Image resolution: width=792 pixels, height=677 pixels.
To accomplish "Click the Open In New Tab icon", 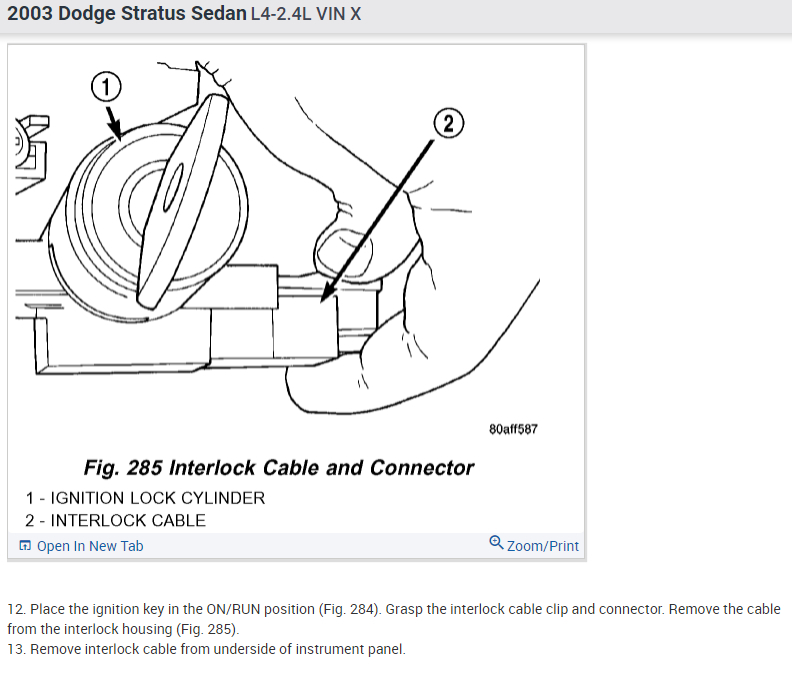I will (x=25, y=546).
